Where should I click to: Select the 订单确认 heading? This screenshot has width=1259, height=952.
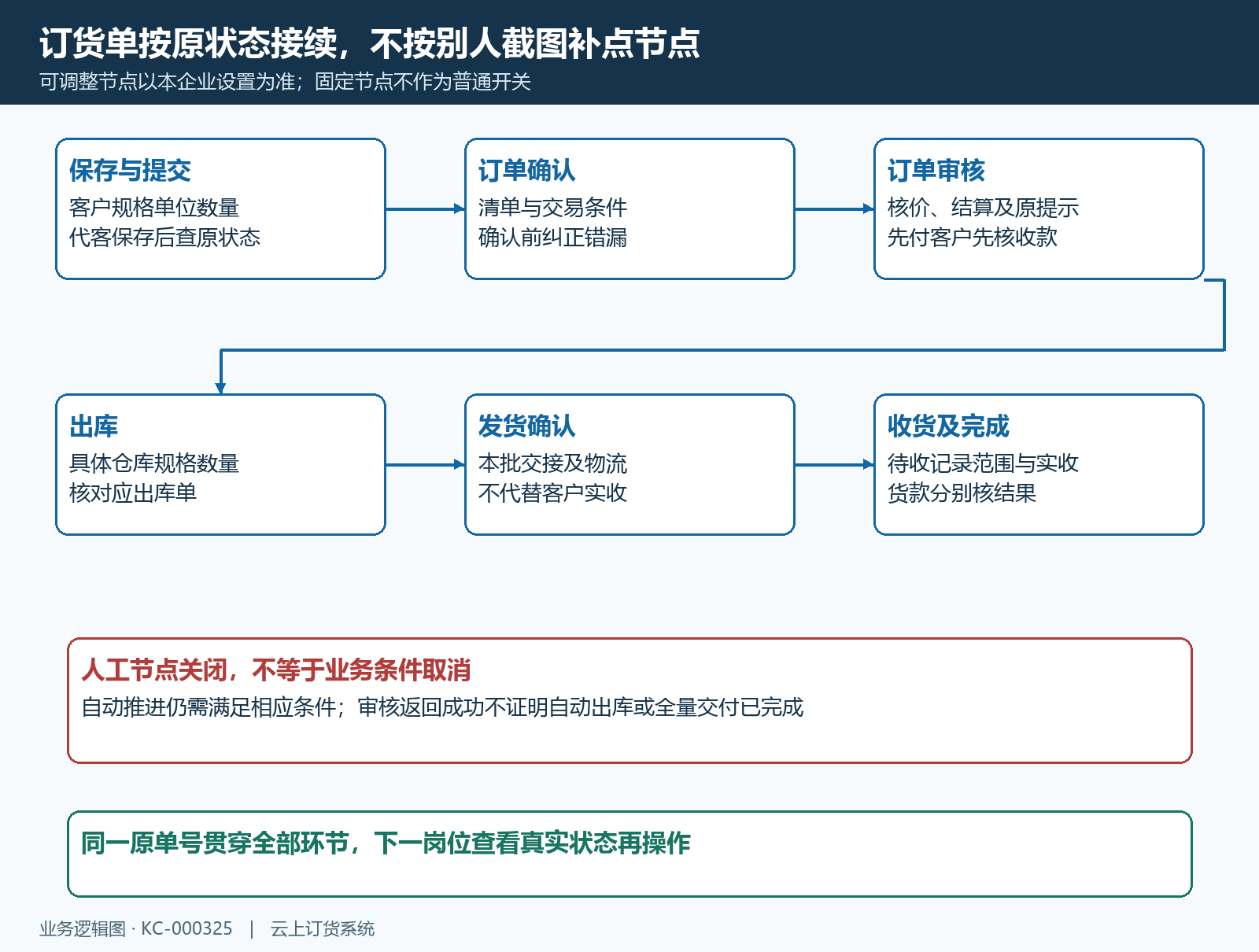click(526, 170)
